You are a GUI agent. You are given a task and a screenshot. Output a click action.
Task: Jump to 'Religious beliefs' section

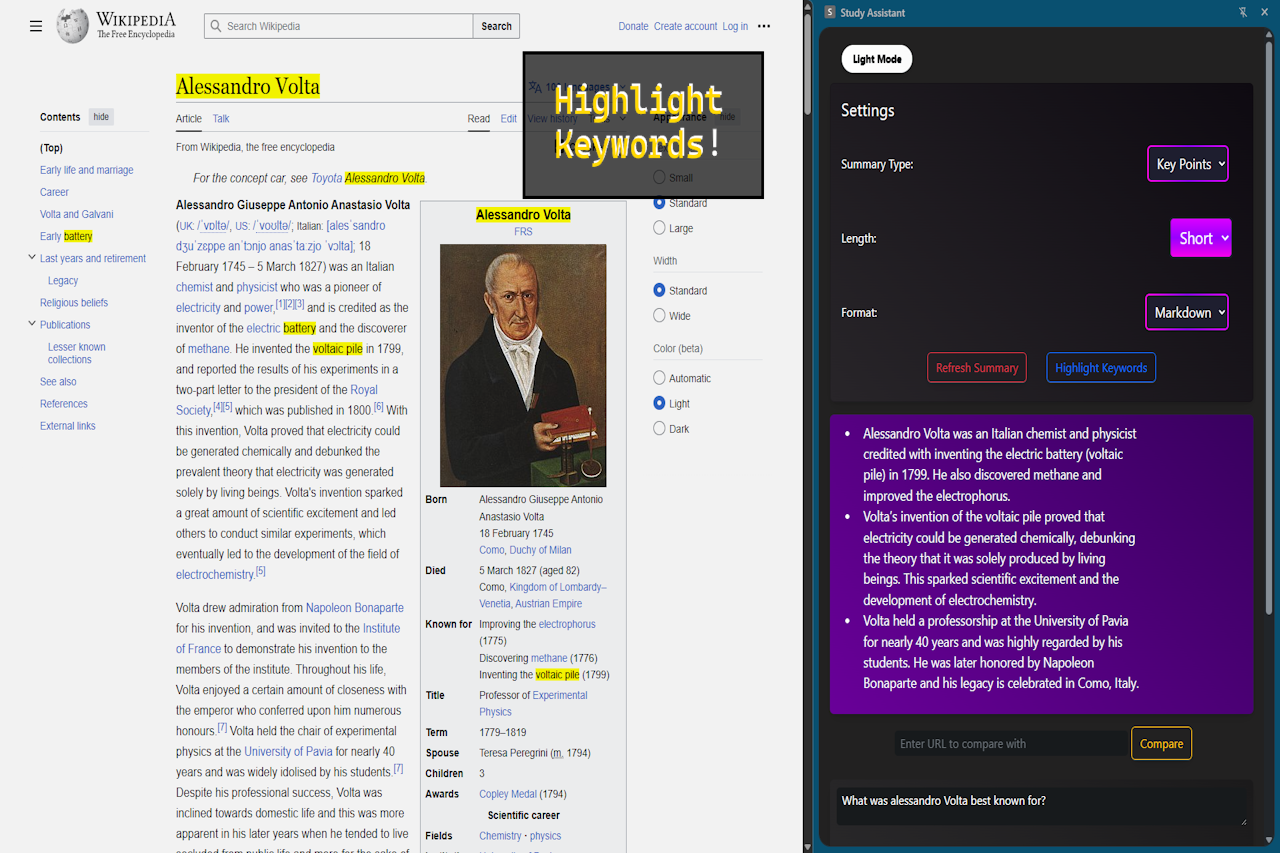(x=74, y=302)
